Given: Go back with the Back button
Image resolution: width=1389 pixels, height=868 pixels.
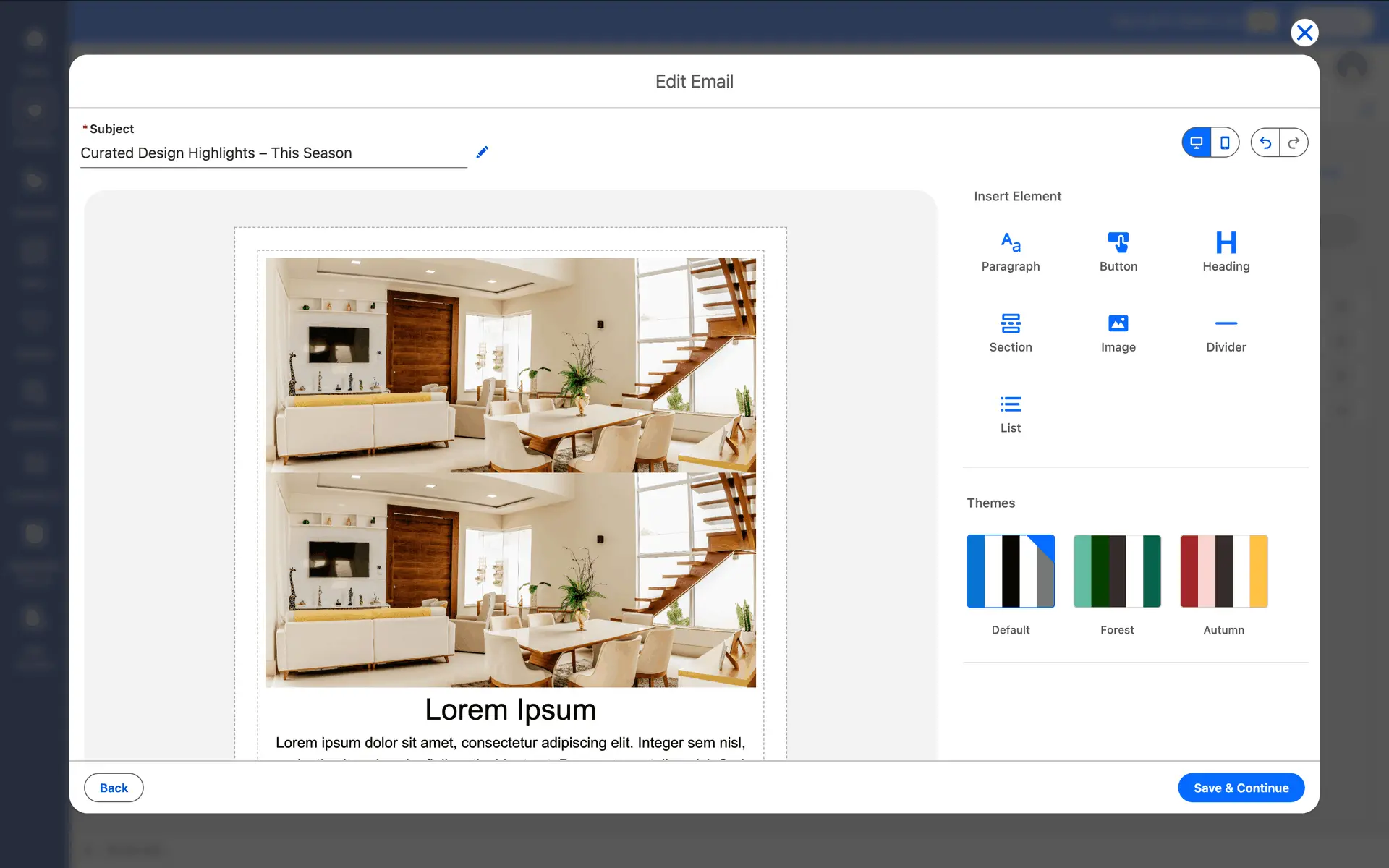Looking at the screenshot, I should coord(114,788).
